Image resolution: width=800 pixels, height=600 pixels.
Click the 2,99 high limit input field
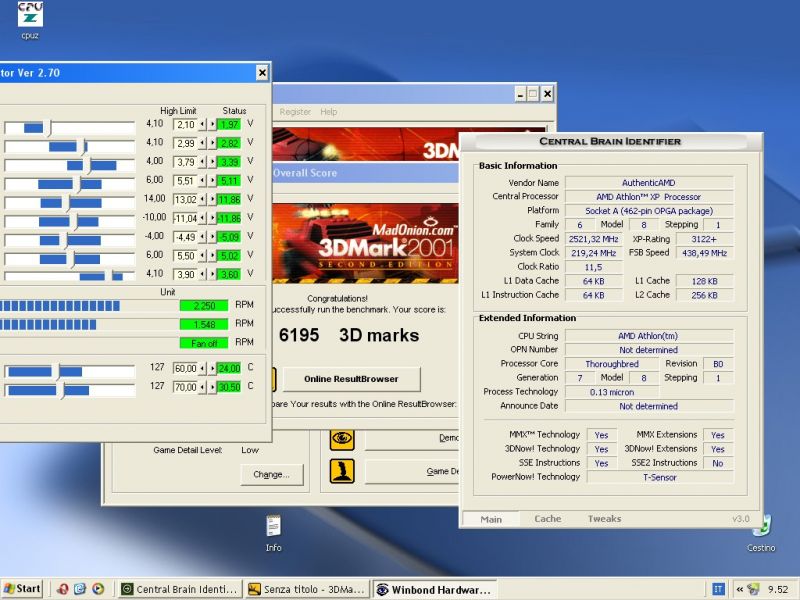pyautogui.click(x=186, y=143)
